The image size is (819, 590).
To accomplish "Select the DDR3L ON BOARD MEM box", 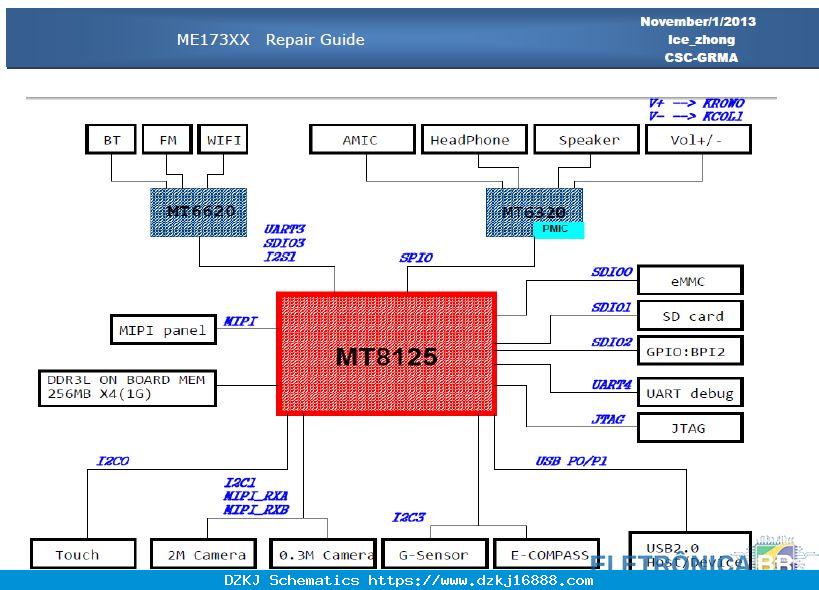I will coord(127,388).
